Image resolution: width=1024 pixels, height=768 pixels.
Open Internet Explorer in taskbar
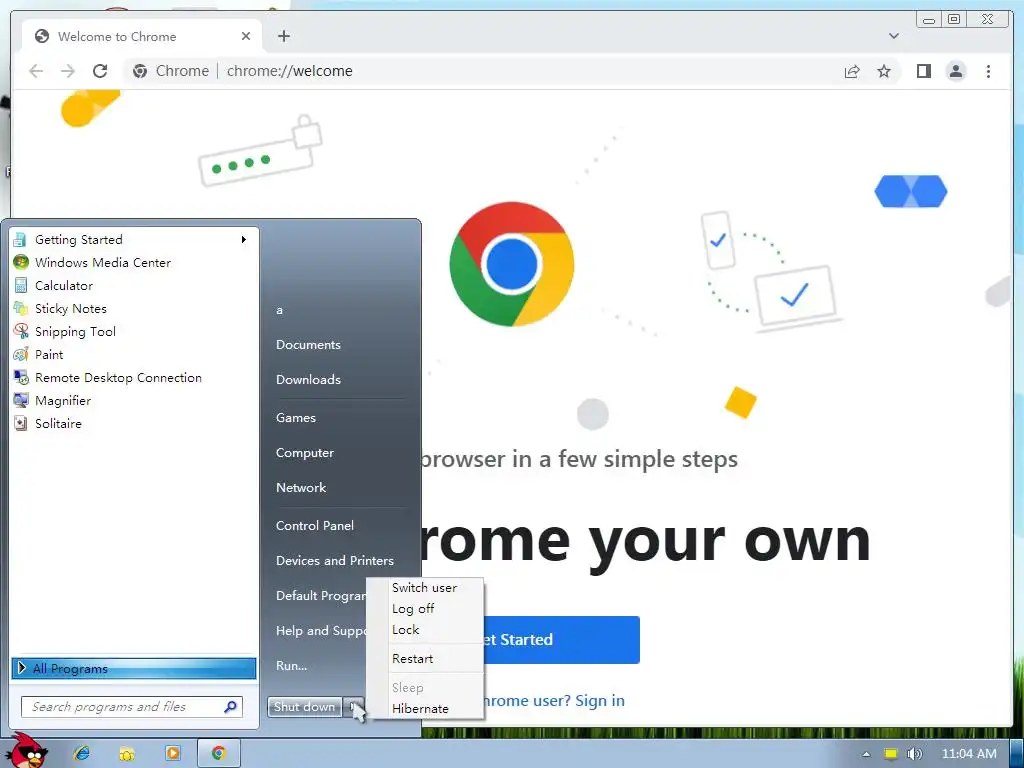(82, 753)
